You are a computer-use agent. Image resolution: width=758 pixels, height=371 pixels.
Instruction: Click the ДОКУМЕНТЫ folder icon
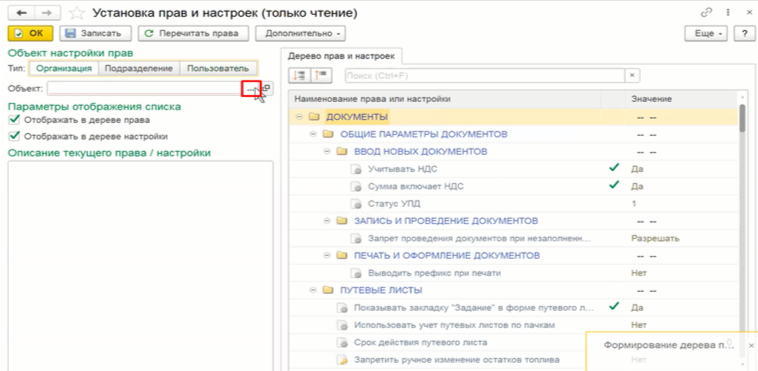pyautogui.click(x=314, y=117)
